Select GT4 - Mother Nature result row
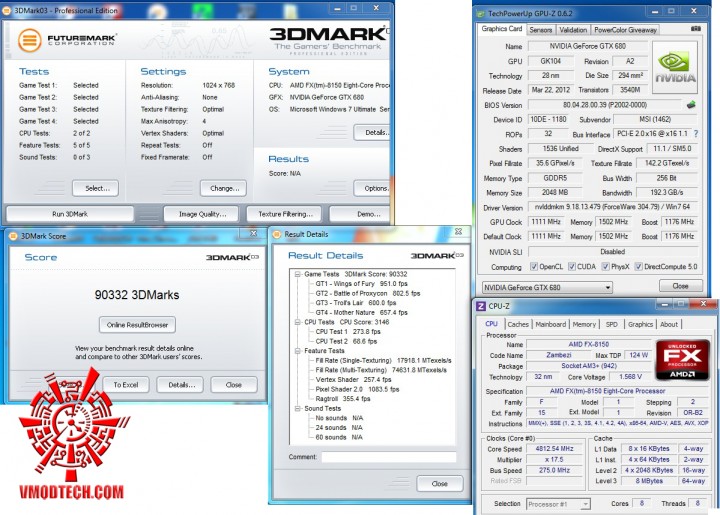This screenshot has height=515, width=720. tap(361, 312)
